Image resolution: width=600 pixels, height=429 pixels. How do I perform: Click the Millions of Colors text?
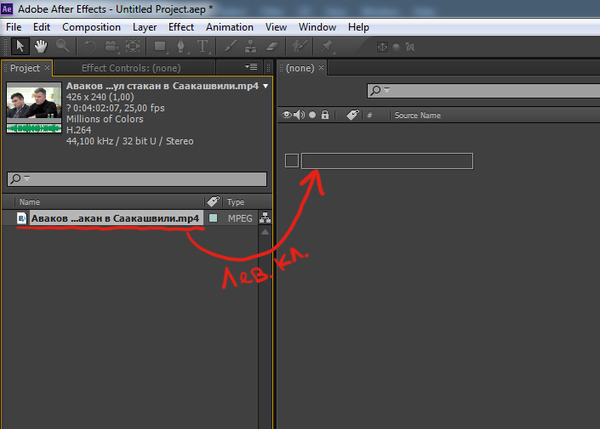(x=104, y=119)
